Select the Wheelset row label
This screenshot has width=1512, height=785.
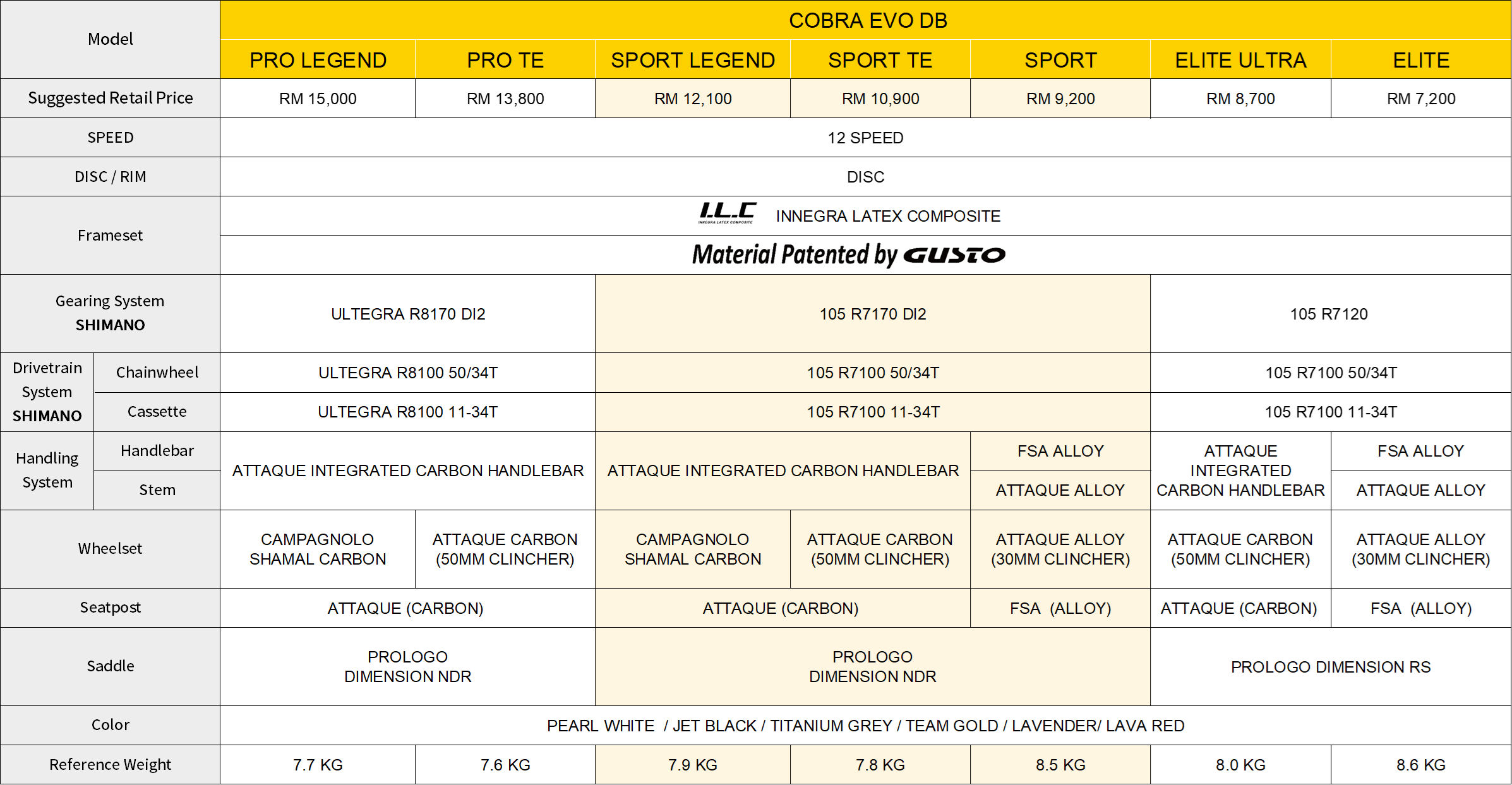pyautogui.click(x=111, y=549)
